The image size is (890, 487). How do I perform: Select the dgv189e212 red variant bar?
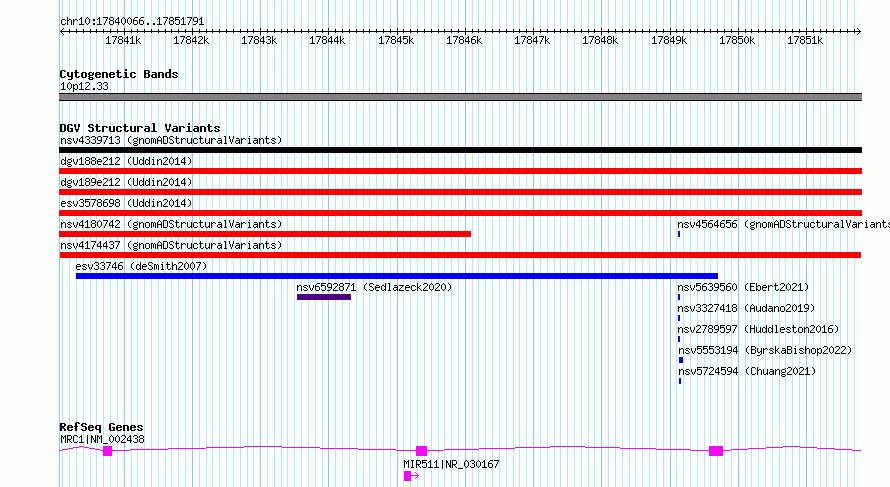460,192
